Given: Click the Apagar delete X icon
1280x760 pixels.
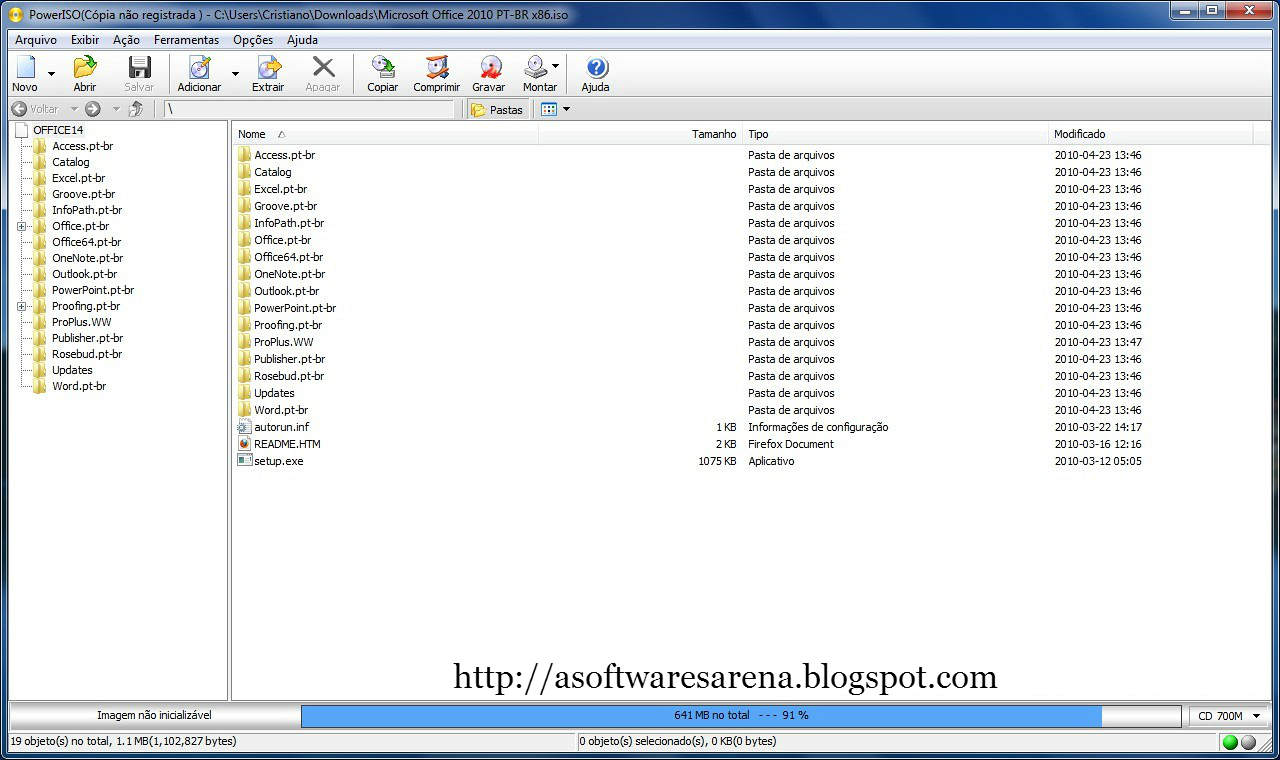Looking at the screenshot, I should coord(323,67).
